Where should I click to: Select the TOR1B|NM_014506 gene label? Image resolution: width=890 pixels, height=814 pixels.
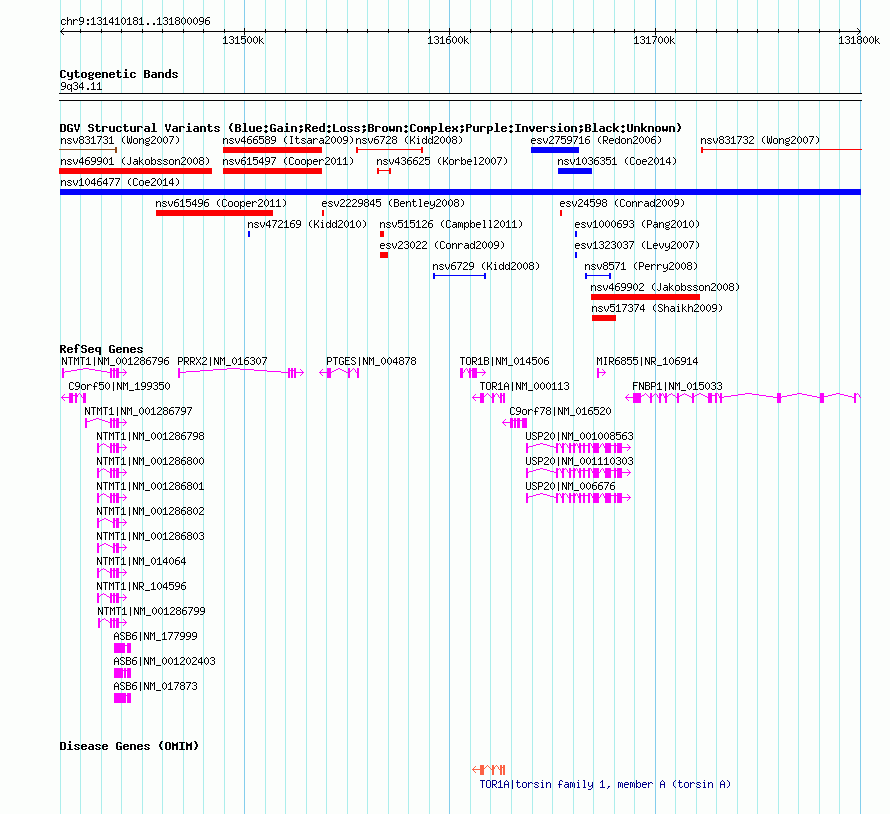[505, 361]
